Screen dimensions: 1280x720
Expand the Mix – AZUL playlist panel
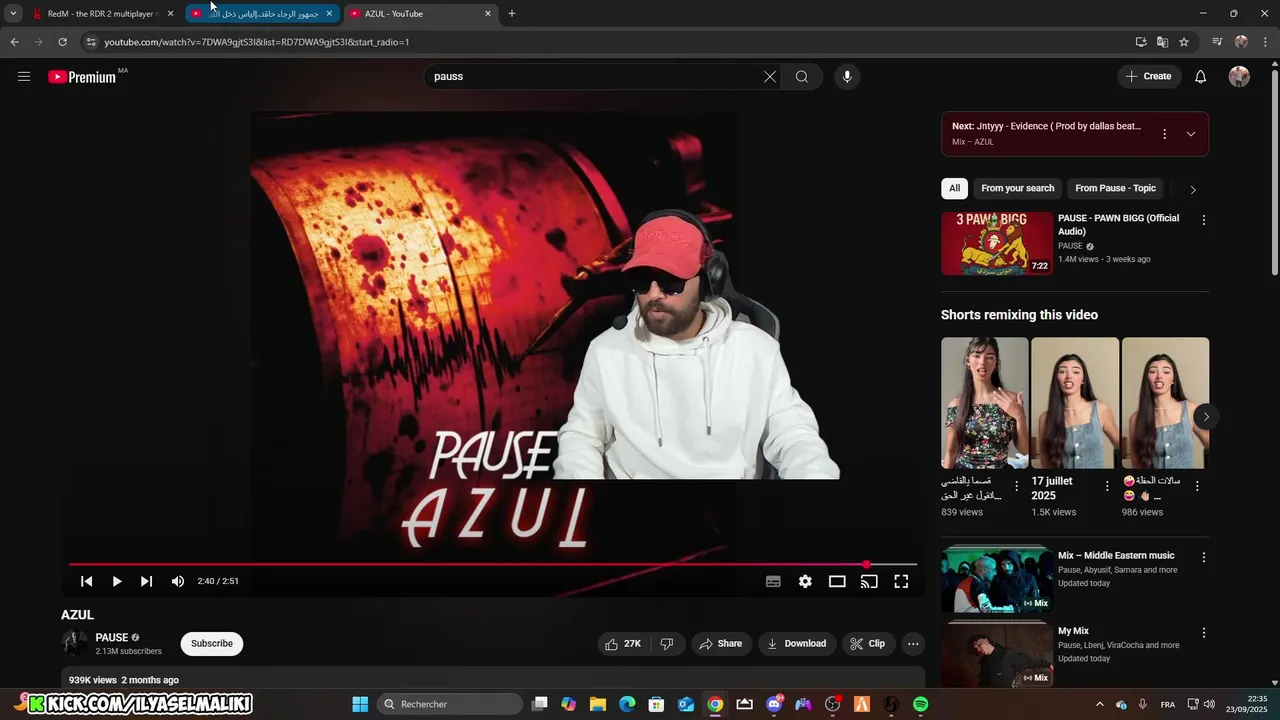point(1190,134)
